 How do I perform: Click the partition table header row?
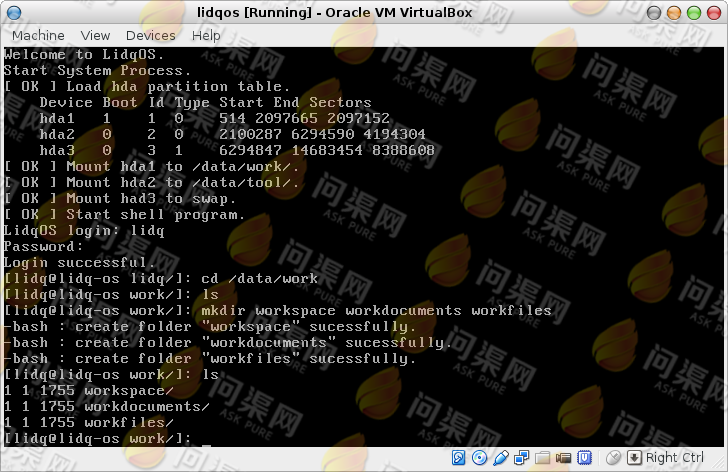tap(205, 103)
